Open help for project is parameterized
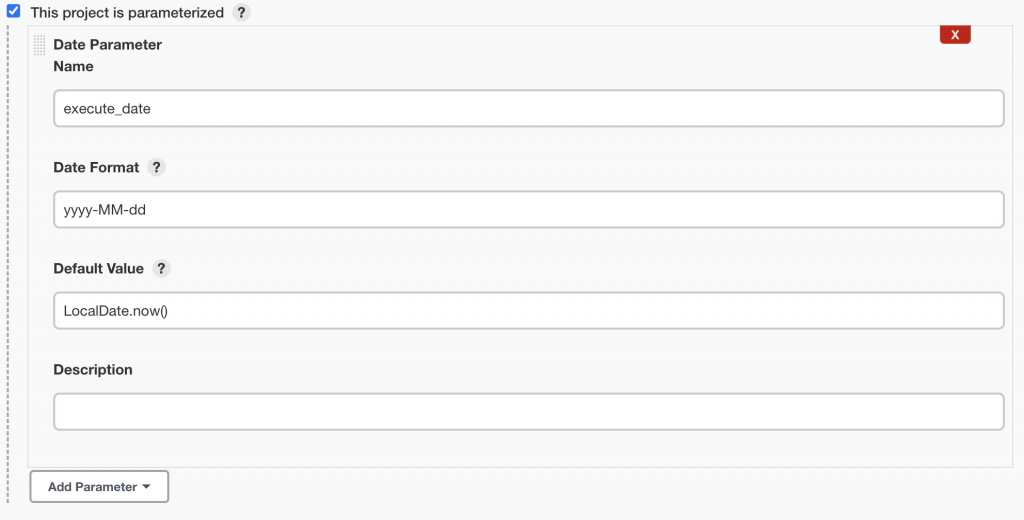Viewport: 1024px width, 520px height. pyautogui.click(x=241, y=13)
